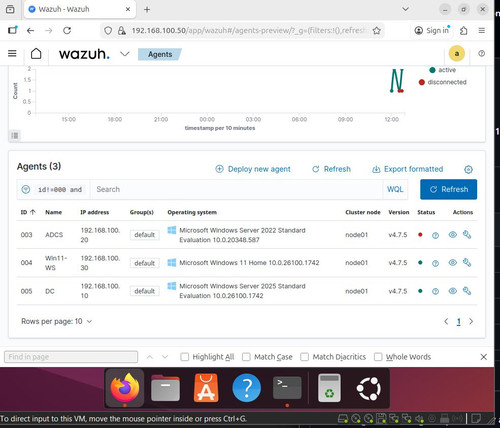Open Firefox extensions icon
This screenshot has height=428, width=500.
coord(464,31)
